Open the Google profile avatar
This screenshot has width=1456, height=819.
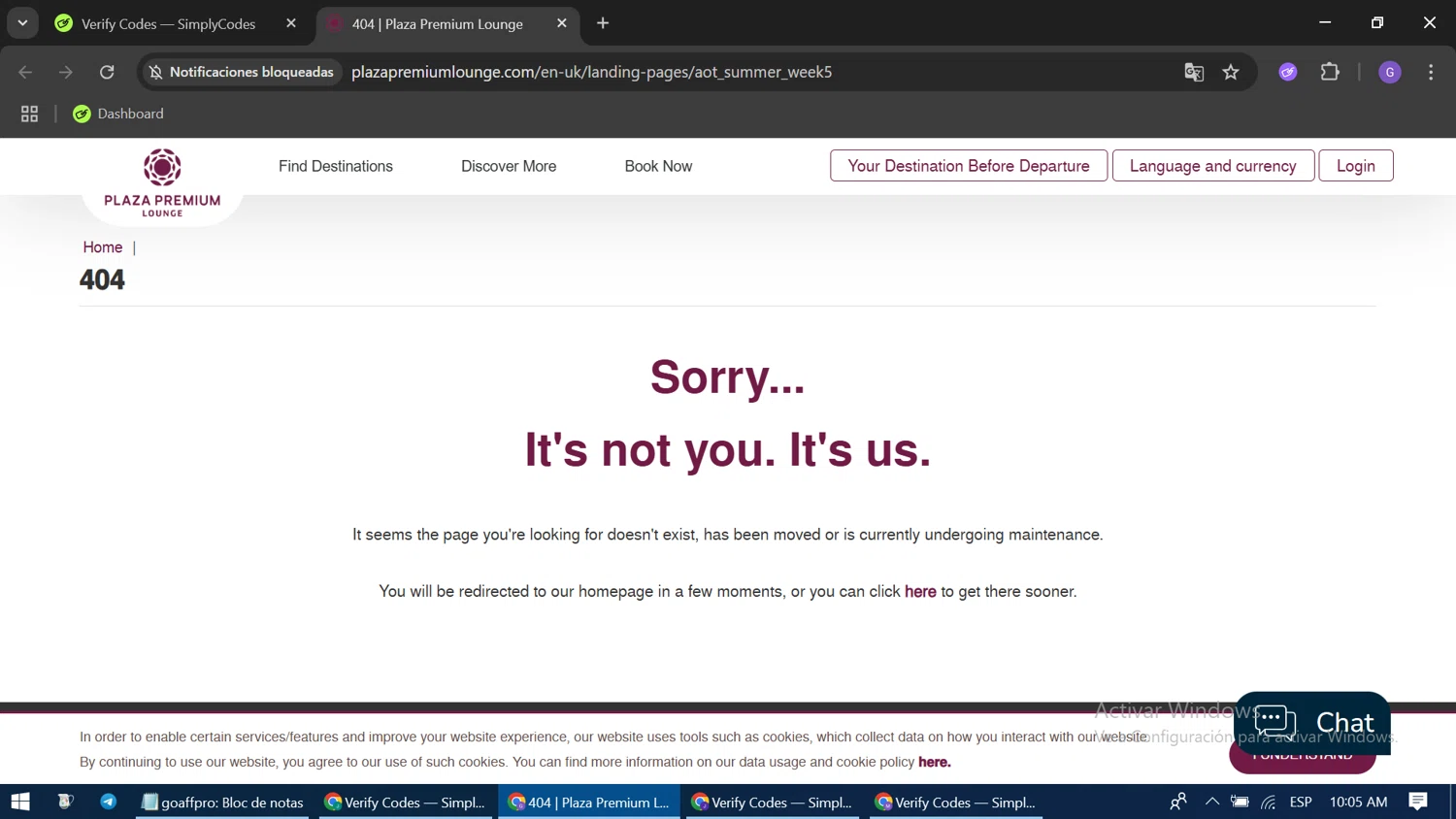coord(1390,72)
